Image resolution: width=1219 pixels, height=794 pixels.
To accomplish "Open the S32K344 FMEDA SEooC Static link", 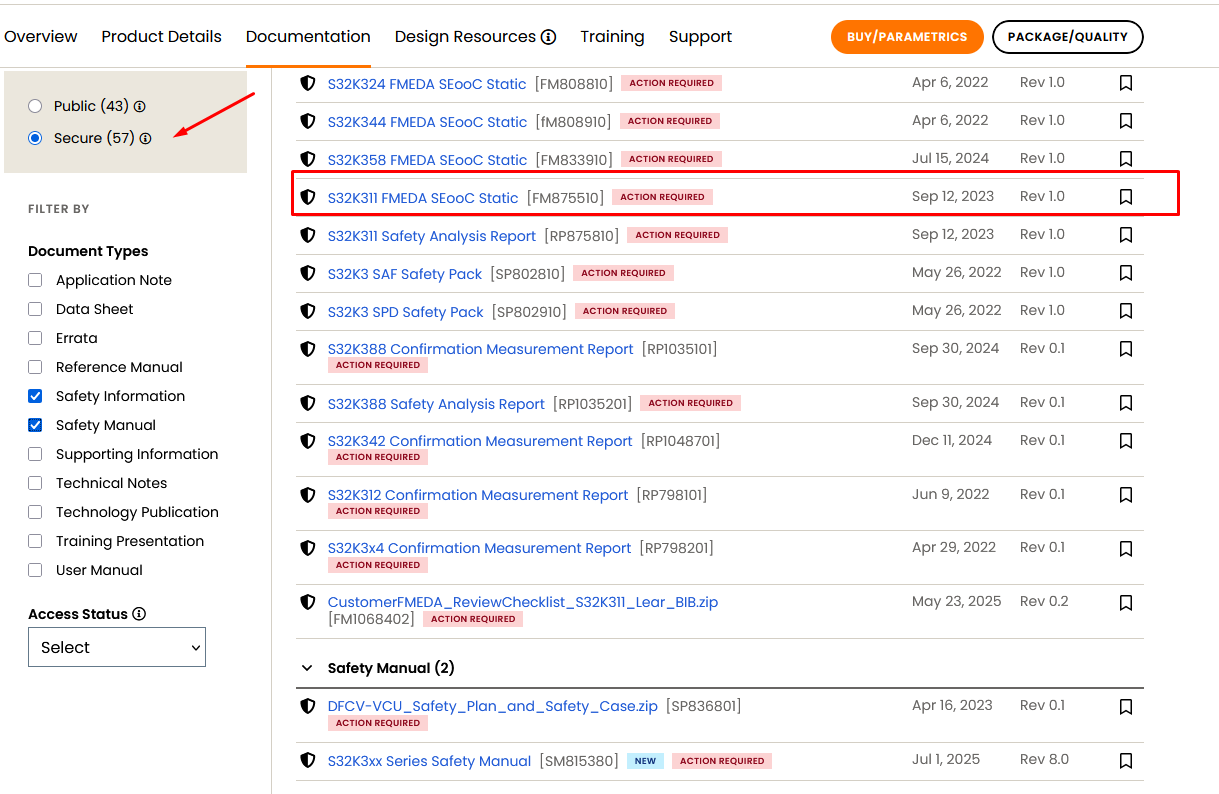I will (x=428, y=121).
